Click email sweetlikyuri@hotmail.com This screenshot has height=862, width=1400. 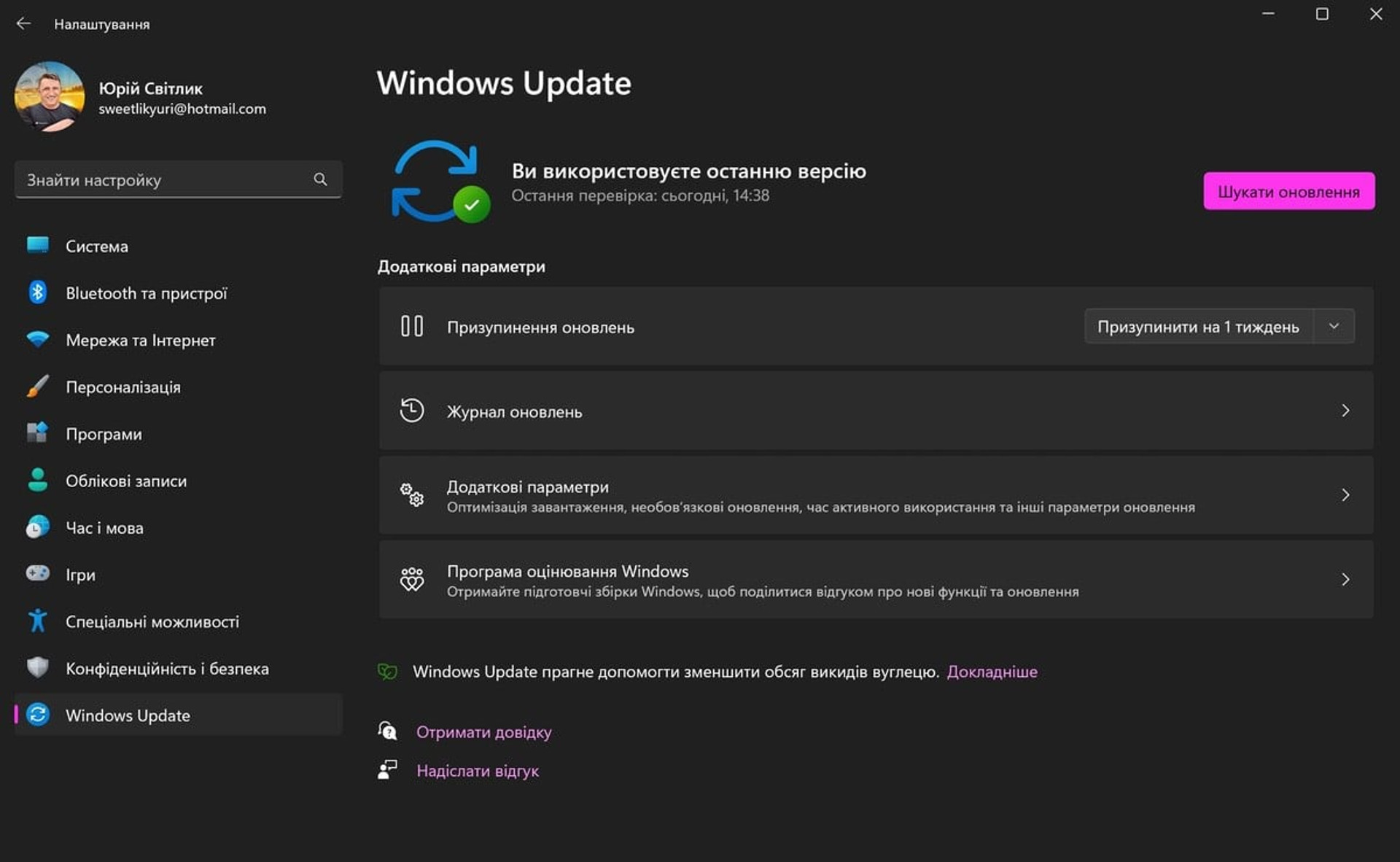pyautogui.click(x=182, y=109)
